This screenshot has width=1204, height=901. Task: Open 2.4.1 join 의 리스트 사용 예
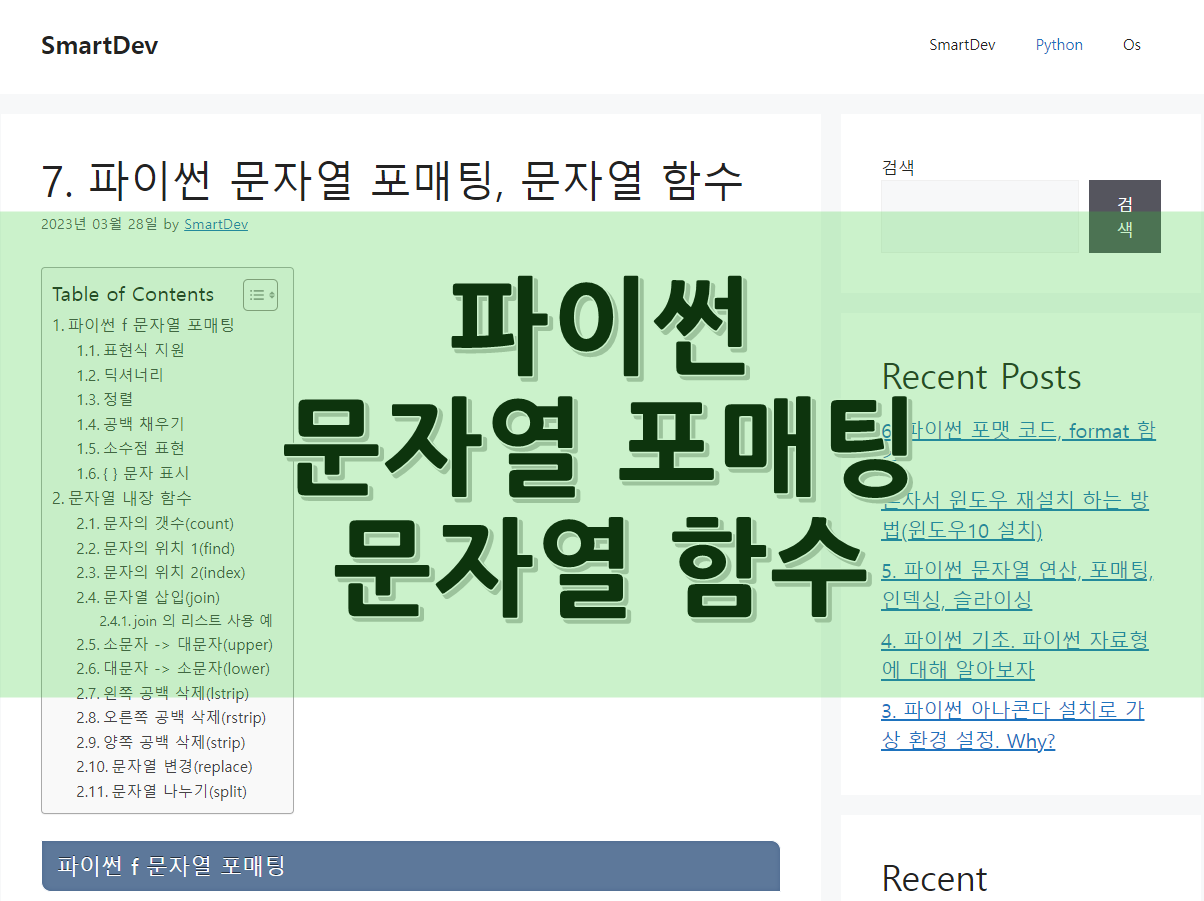[x=186, y=620]
